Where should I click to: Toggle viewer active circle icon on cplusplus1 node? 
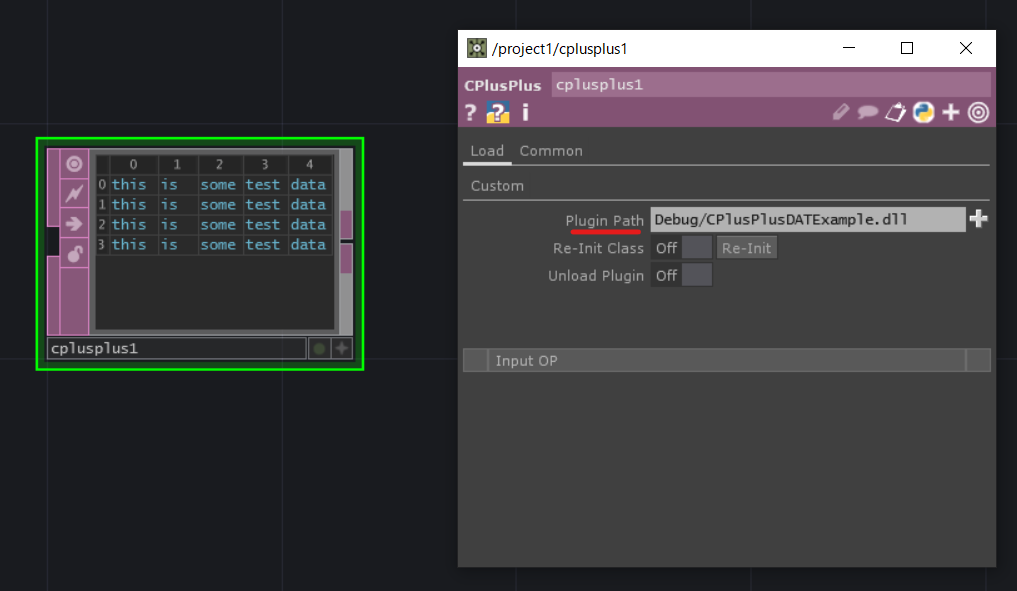[75, 163]
